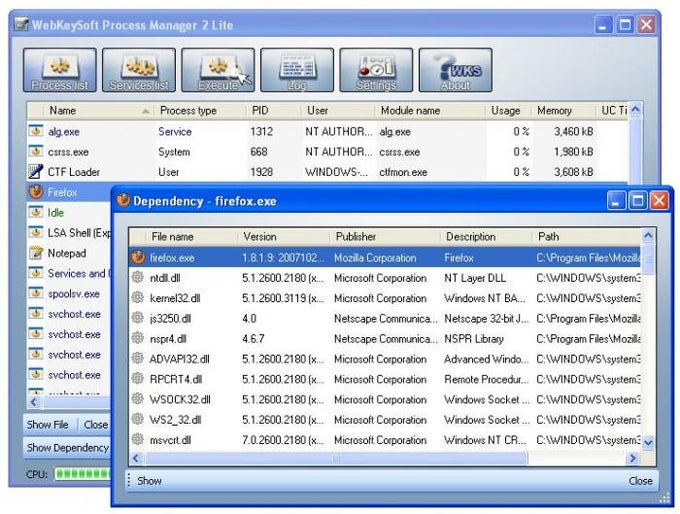680x514 pixels.
Task: Click the gear icon next to js3250.dll
Action: pos(138,318)
